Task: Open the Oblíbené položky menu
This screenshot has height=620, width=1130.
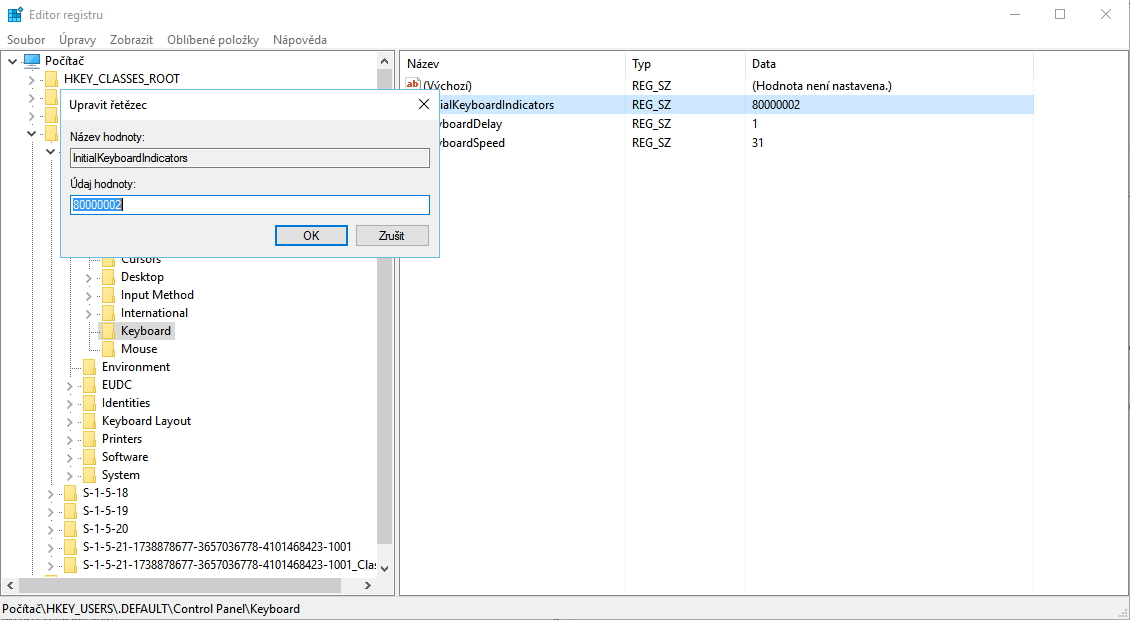Action: 213,40
